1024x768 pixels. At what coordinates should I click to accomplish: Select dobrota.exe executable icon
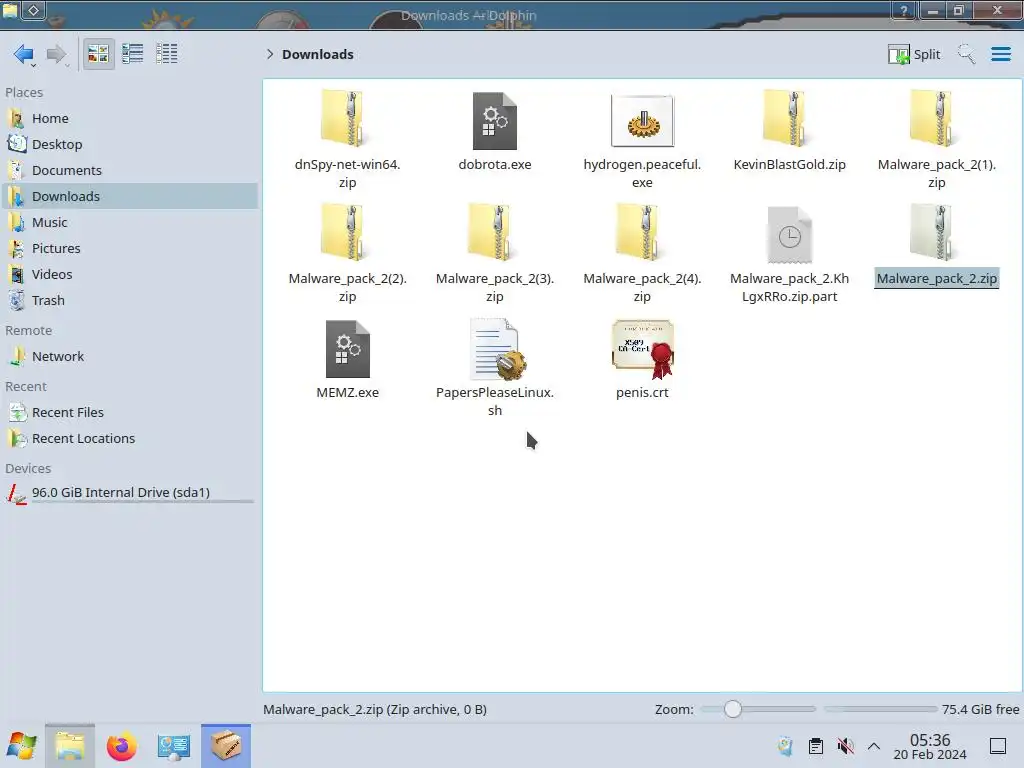[x=494, y=121]
